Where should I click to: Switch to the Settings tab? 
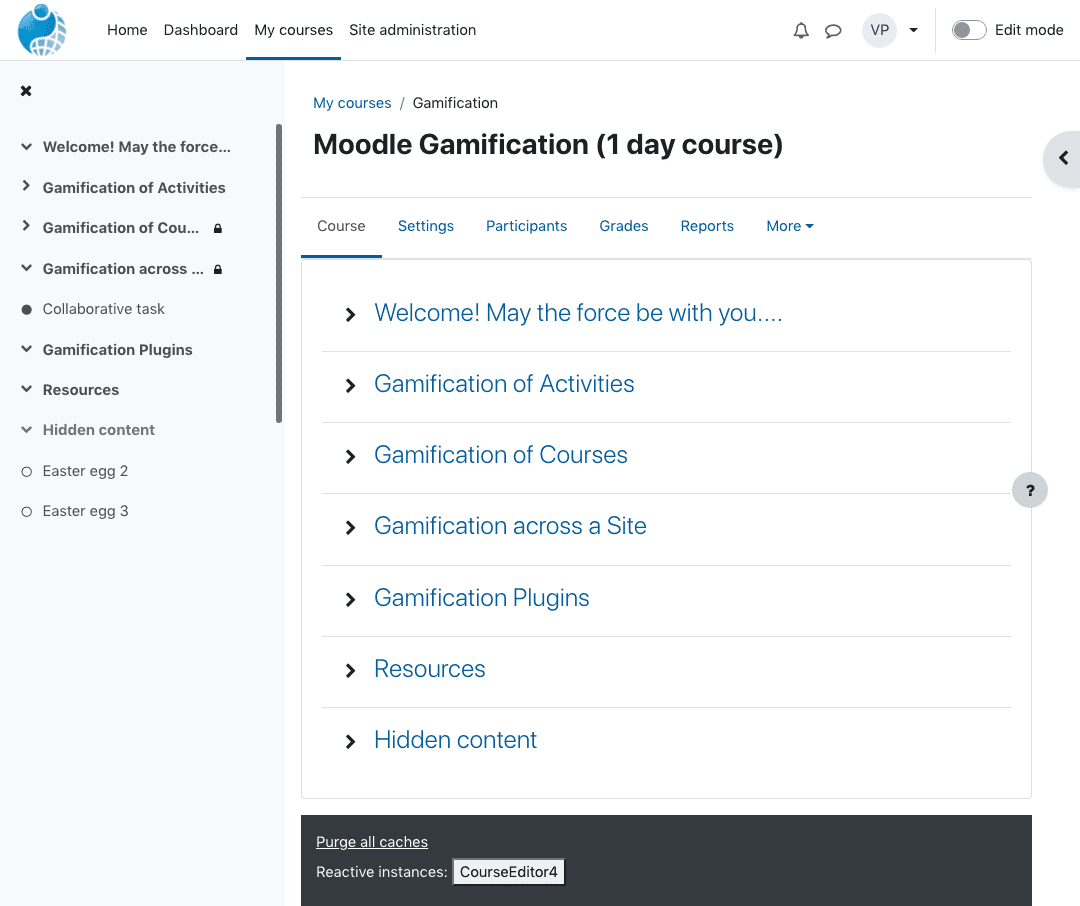tap(426, 226)
